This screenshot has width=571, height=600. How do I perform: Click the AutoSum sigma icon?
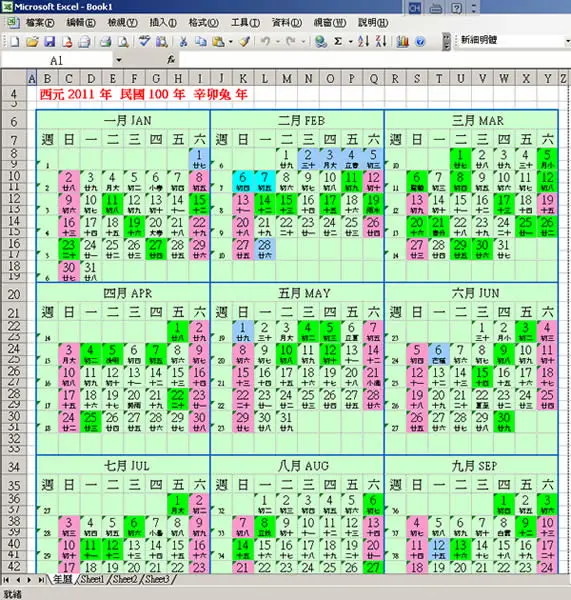(x=338, y=41)
